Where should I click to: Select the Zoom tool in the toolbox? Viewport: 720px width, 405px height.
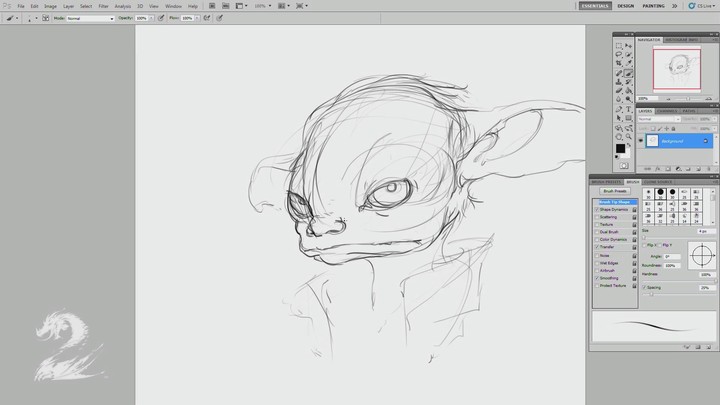[629, 137]
